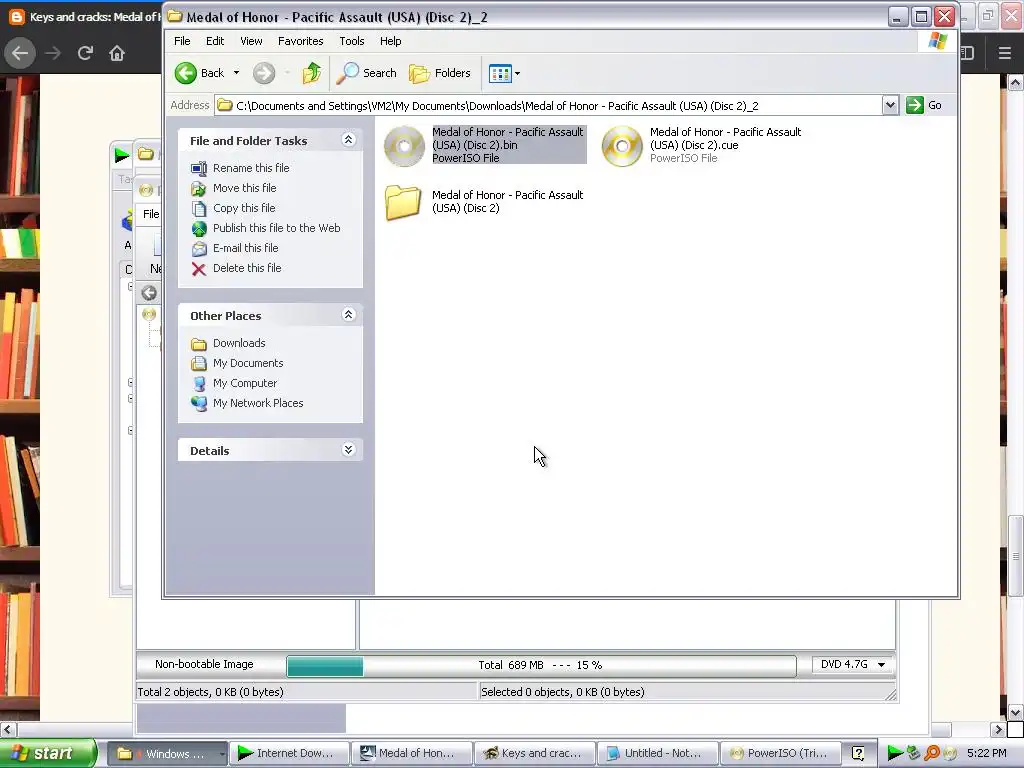Click the browser reload icon
The image size is (1024, 768).
pyautogui.click(x=85, y=53)
